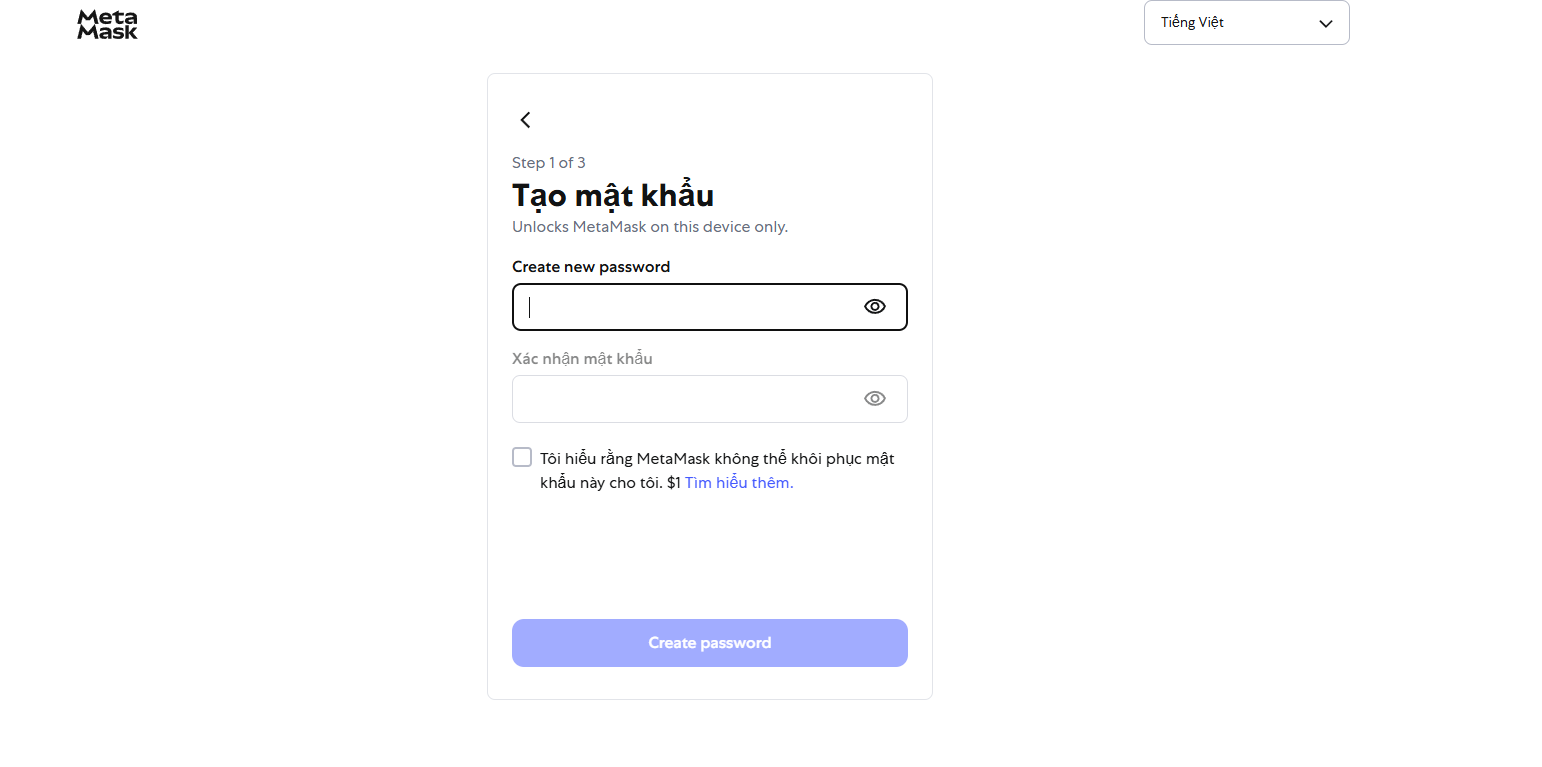
Task: Go back using the left arrow
Action: point(525,120)
